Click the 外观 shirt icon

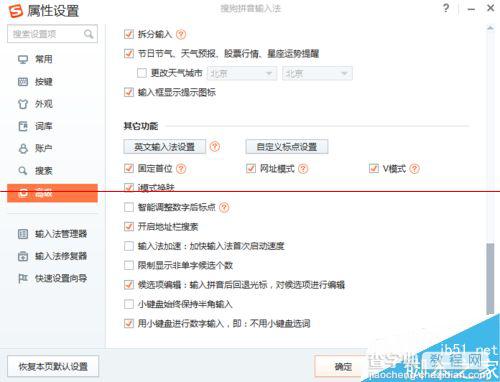[x=23, y=104]
